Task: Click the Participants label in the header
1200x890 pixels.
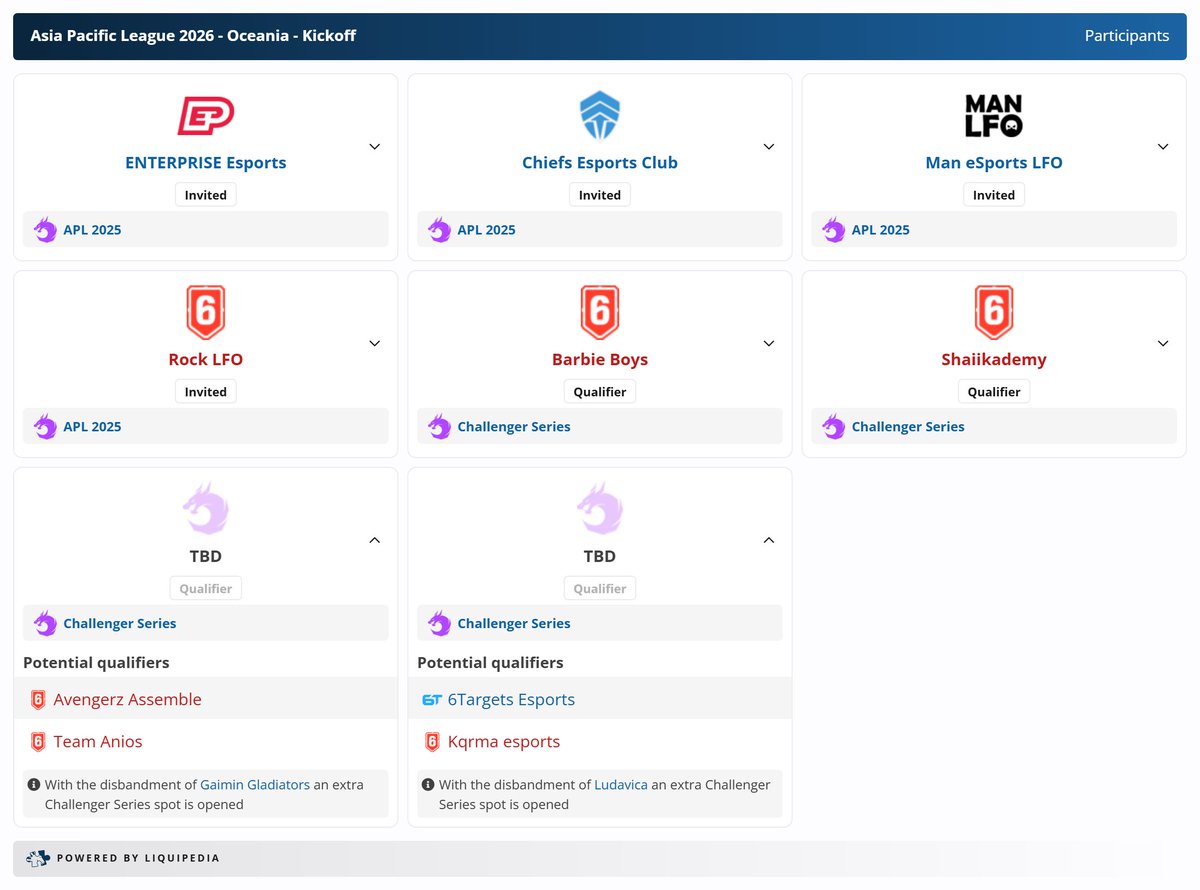Action: pos(1127,36)
